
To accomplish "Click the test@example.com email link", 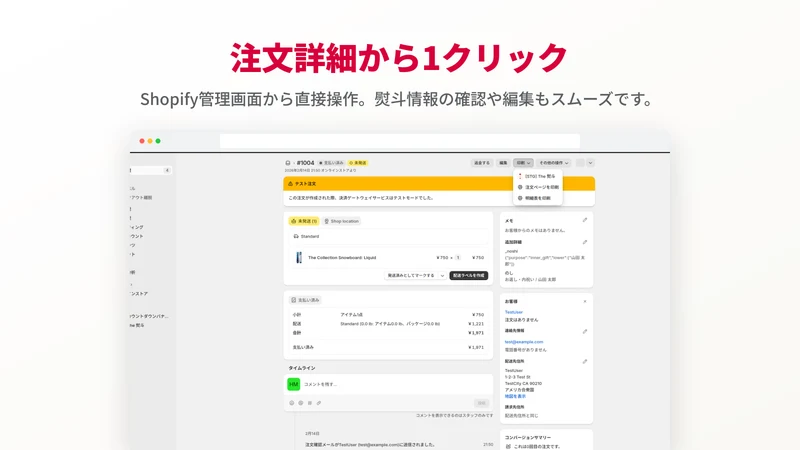I will [x=524, y=342].
